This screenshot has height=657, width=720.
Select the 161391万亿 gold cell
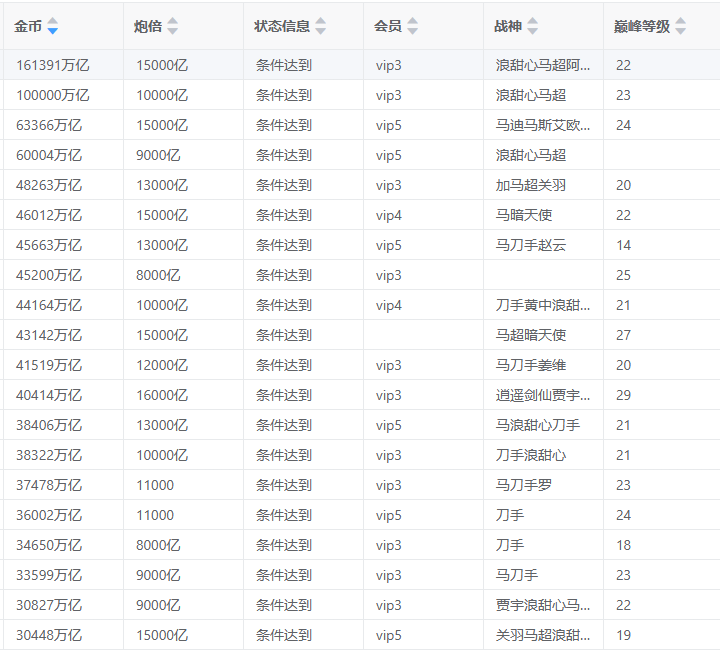coord(53,65)
